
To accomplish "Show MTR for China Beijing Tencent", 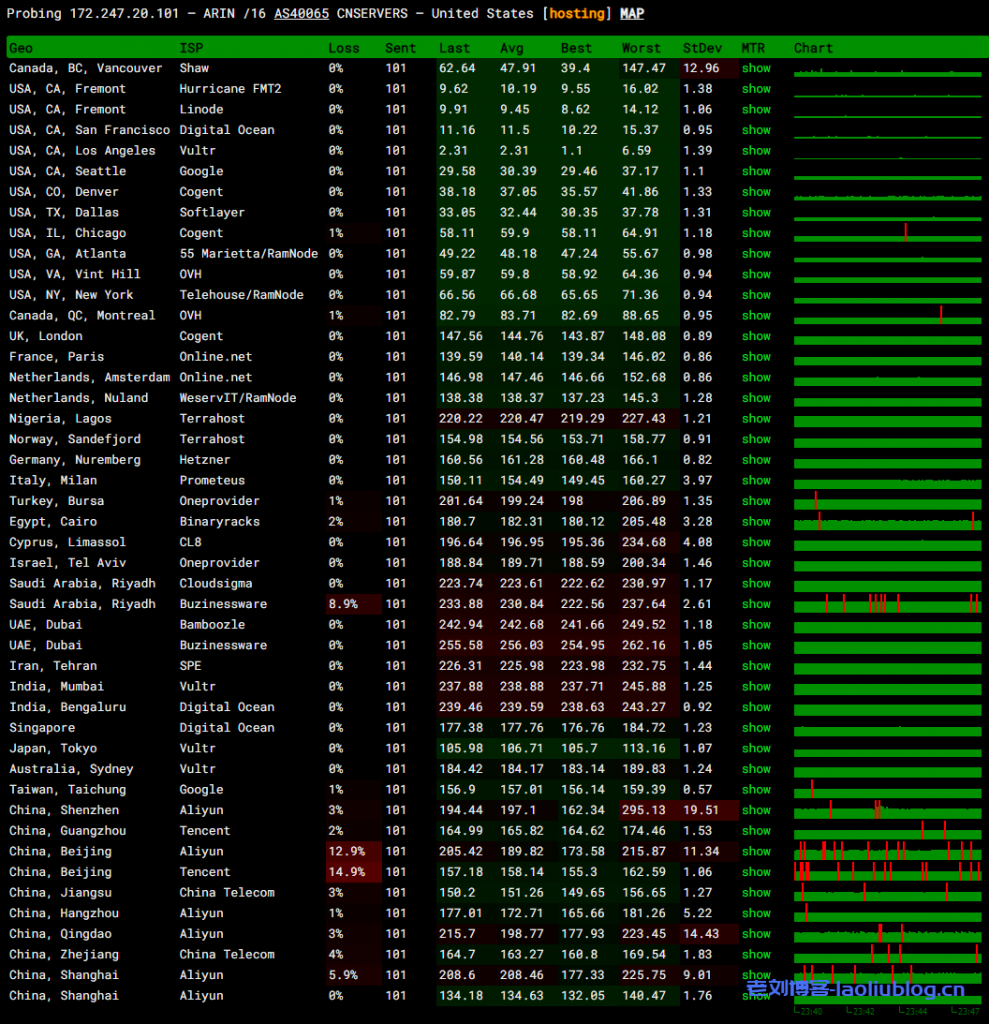I will (756, 872).
